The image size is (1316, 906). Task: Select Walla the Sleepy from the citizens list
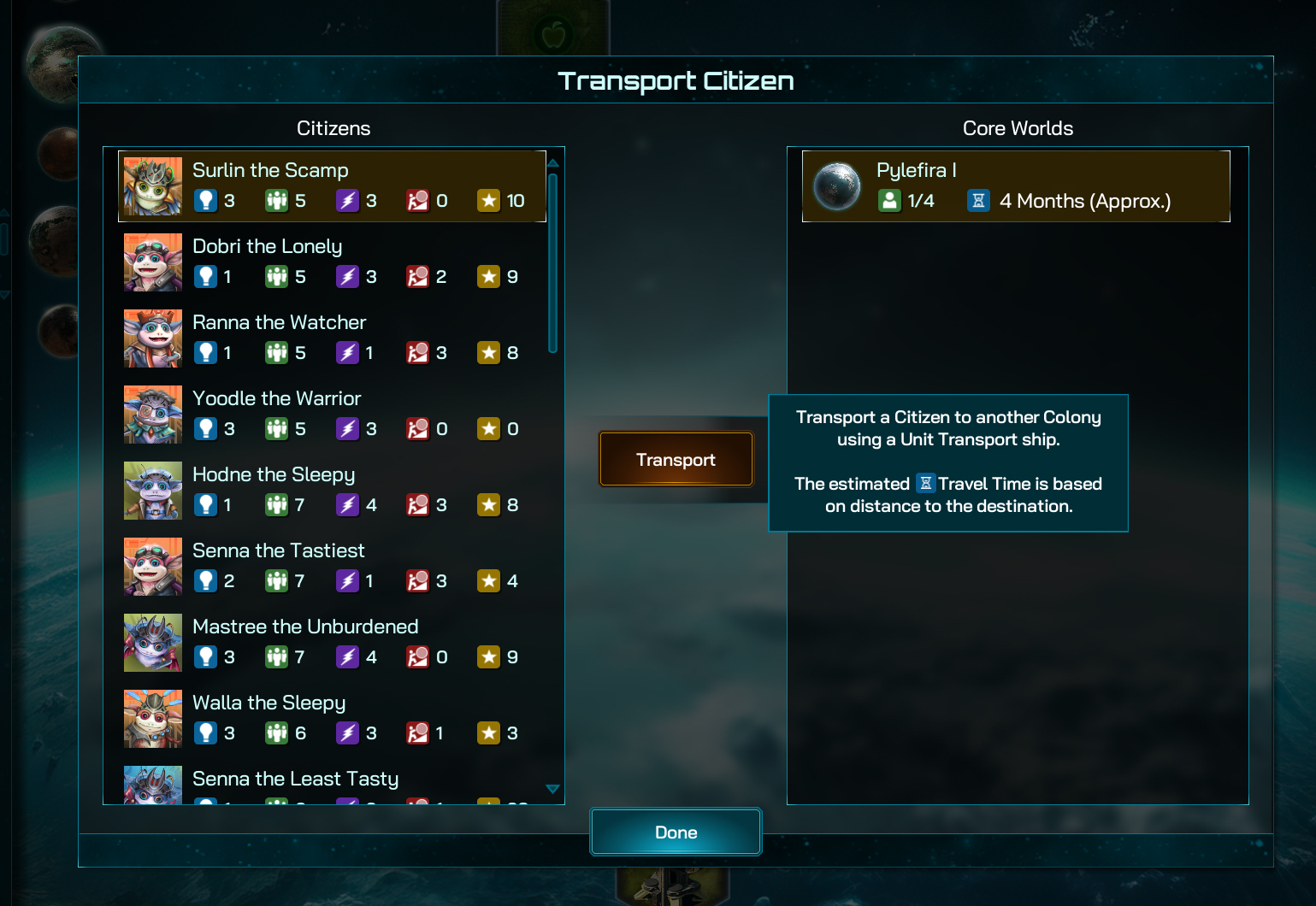[269, 703]
